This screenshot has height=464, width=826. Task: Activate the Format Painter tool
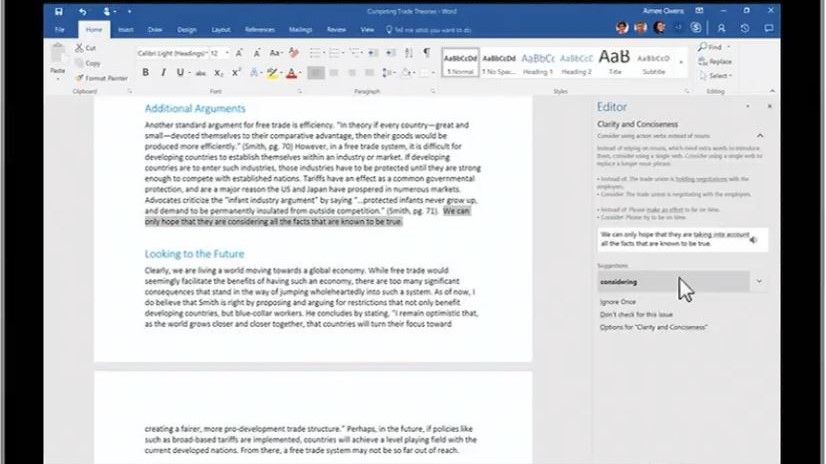(101, 78)
